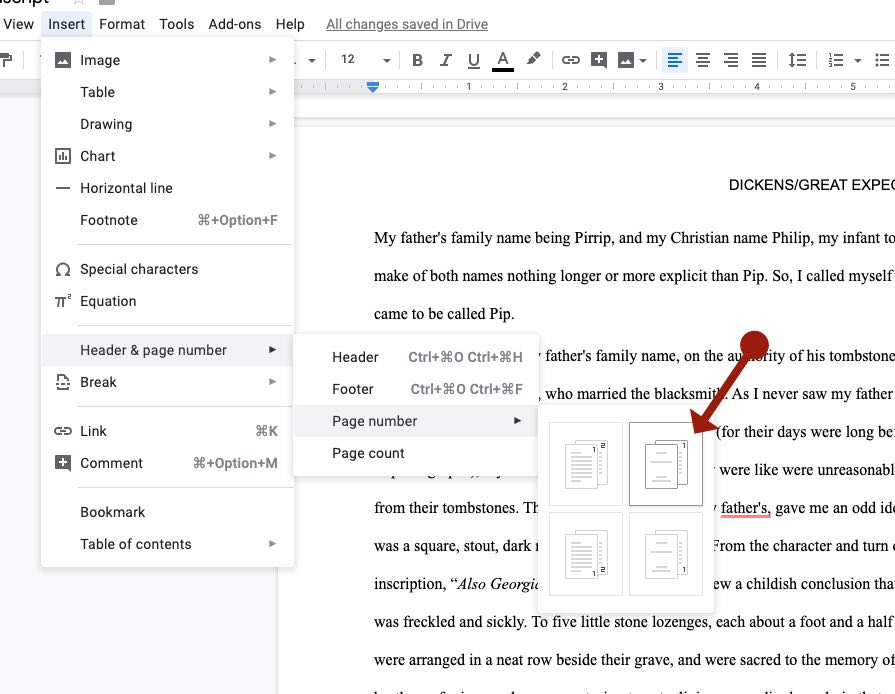Viewport: 895px width, 694px height.
Task: Select Footnote from the Insert menu
Action: pos(108,220)
